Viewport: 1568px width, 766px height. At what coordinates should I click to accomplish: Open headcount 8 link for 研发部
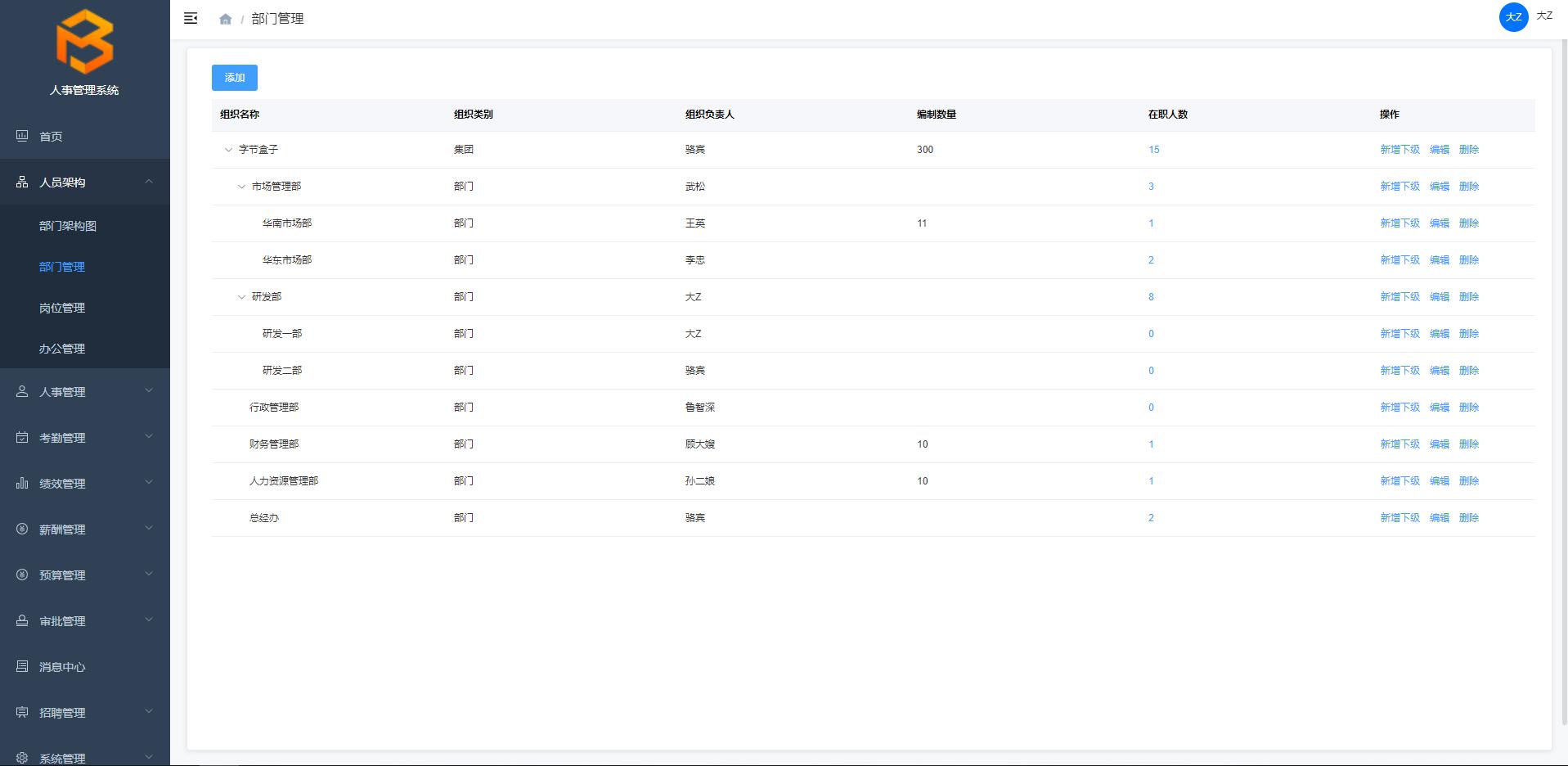(x=1151, y=297)
